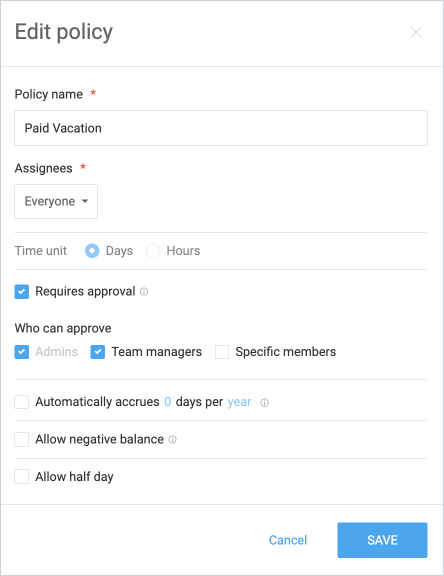The height and width of the screenshot is (576, 444).
Task: Select the Days time unit radio button
Action: pyautogui.click(x=92, y=251)
